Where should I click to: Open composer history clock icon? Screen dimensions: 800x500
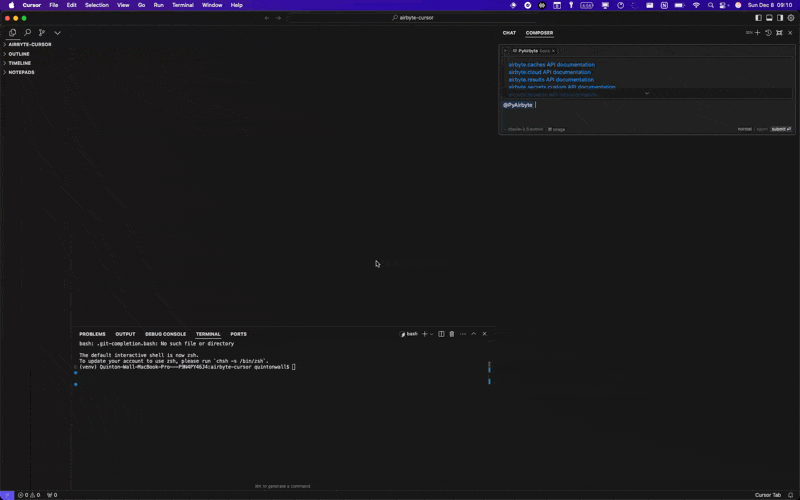click(x=768, y=33)
